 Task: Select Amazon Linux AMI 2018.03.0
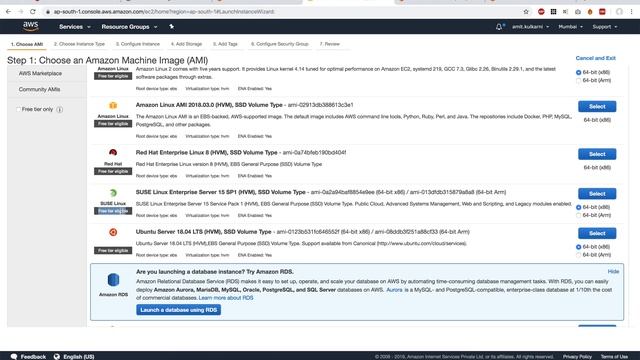(x=597, y=107)
